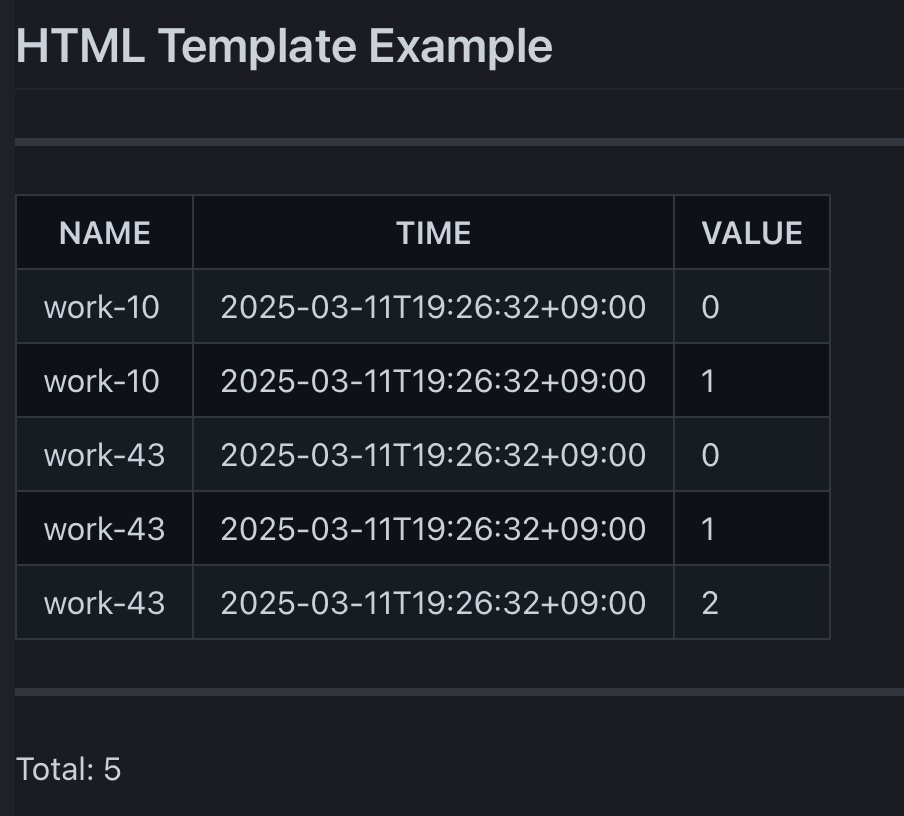Select the timestamp in the second table row
904x816 pixels.
[x=433, y=381]
